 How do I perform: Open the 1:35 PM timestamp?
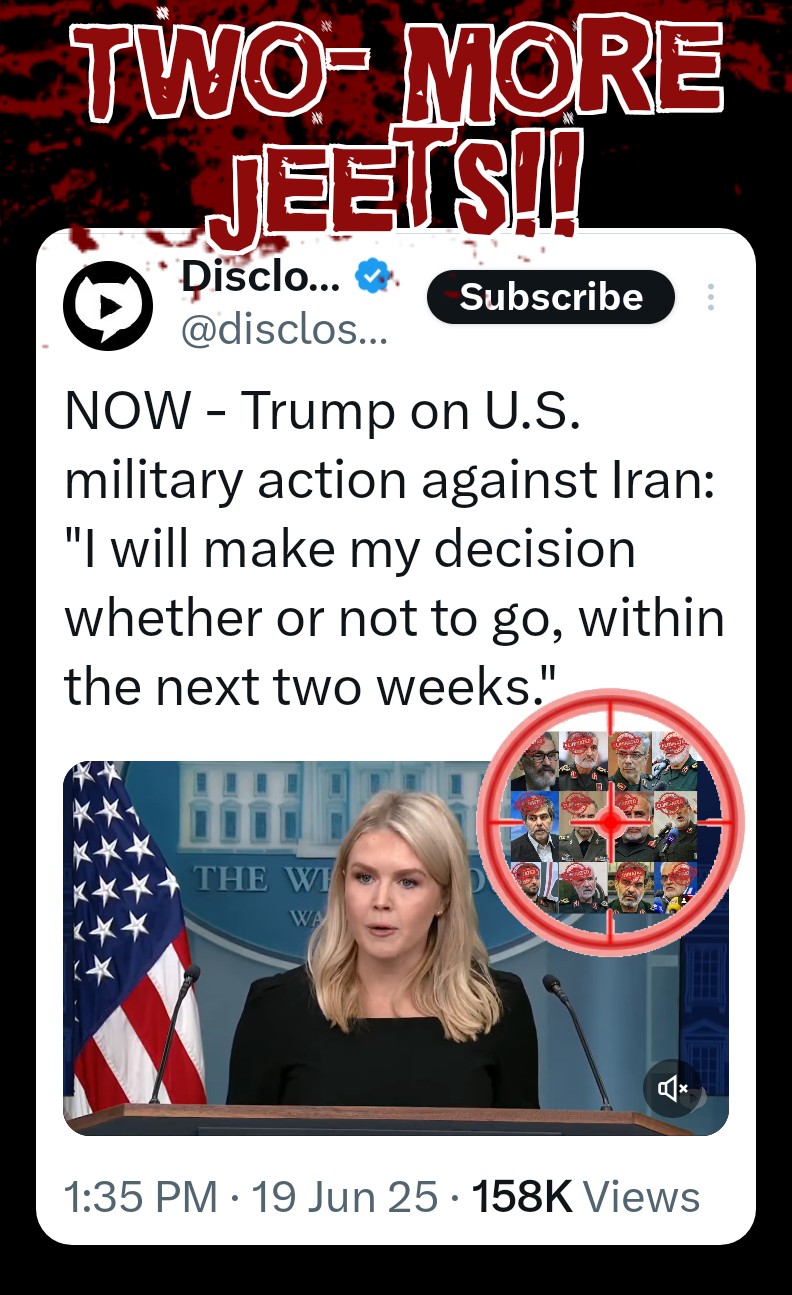pos(141,1197)
